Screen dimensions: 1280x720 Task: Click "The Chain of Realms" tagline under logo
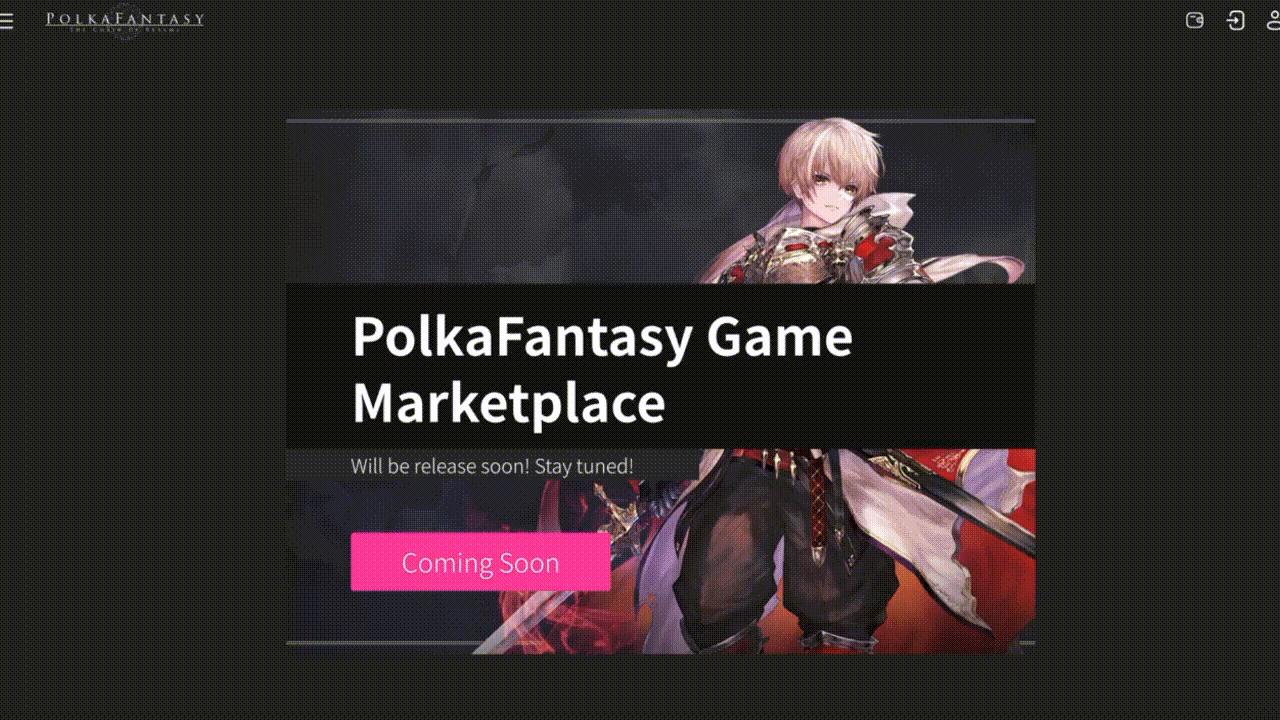tap(125, 30)
